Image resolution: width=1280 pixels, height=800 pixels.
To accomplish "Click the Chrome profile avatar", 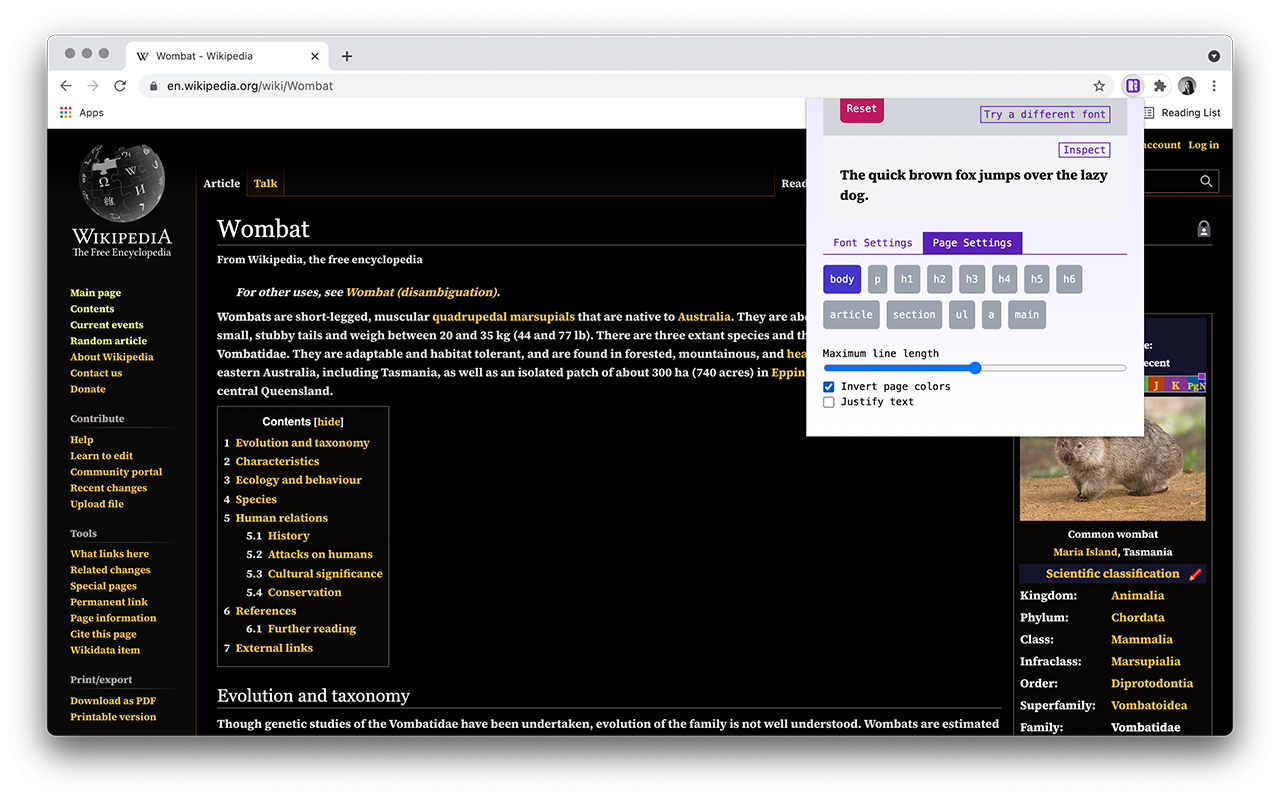I will (x=1187, y=86).
